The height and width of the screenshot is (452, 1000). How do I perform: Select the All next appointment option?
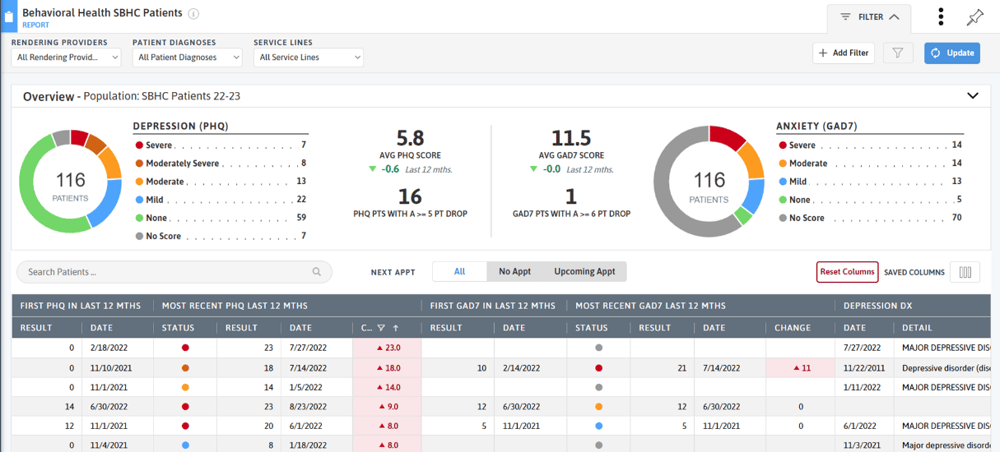[x=460, y=272]
